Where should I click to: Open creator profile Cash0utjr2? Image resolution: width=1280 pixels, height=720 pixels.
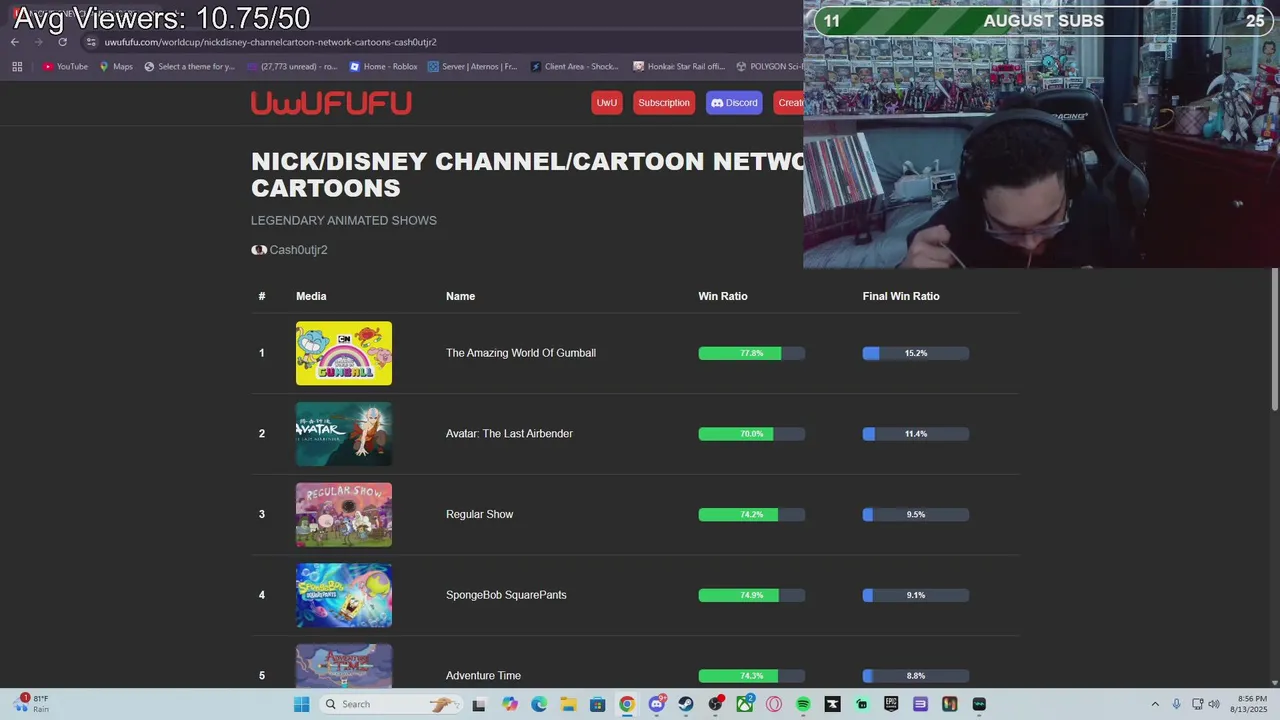coord(289,250)
